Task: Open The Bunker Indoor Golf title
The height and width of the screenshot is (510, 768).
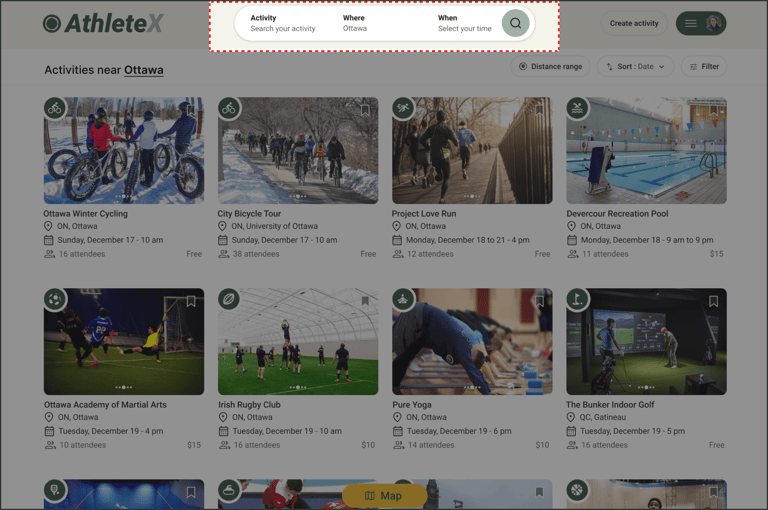Action: pyautogui.click(x=610, y=405)
